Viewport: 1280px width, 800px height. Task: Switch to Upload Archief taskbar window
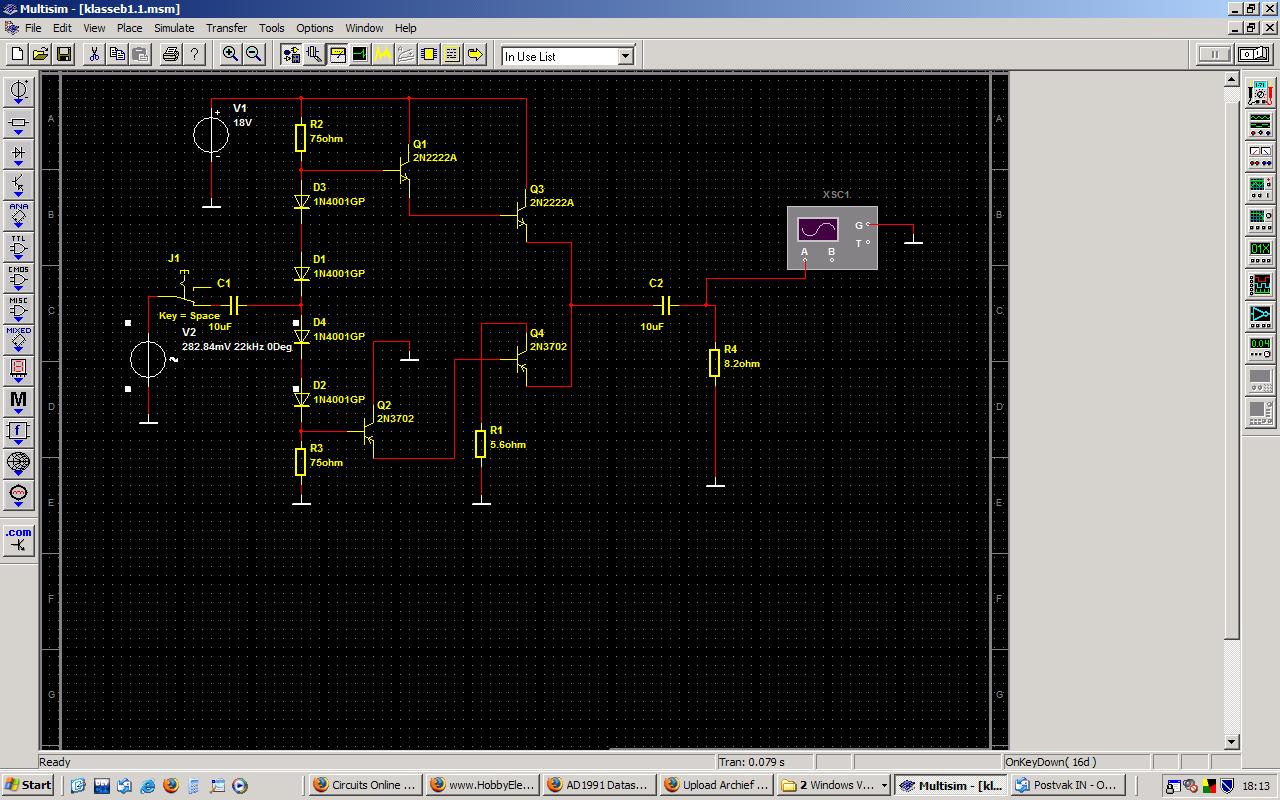[x=717, y=785]
